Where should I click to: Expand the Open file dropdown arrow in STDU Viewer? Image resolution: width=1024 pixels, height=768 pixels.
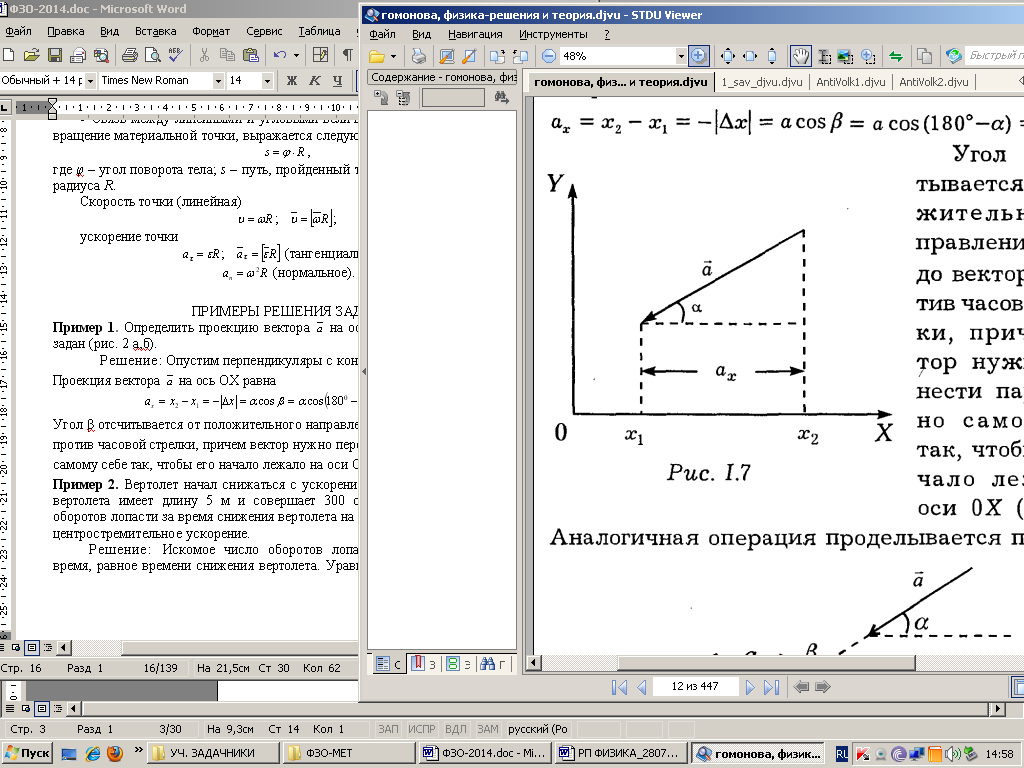(393, 57)
